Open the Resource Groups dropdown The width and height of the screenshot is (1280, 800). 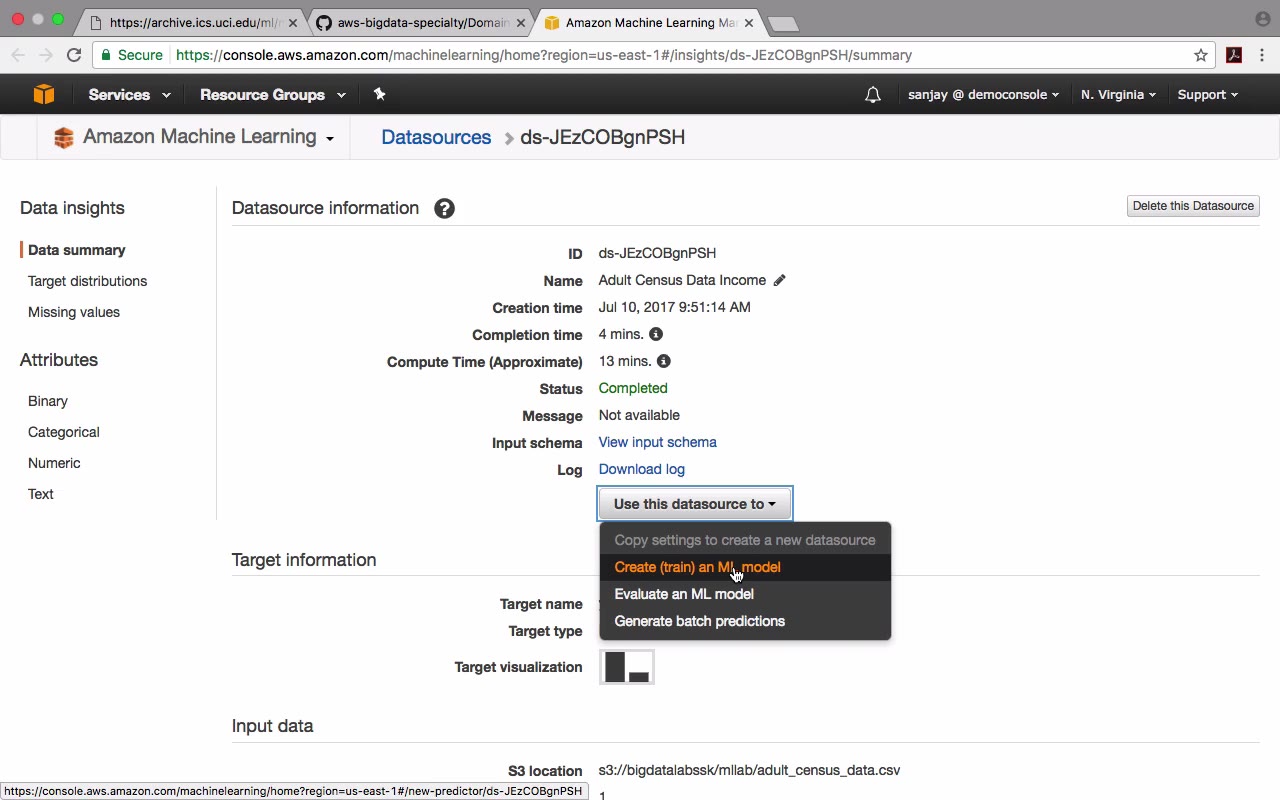click(273, 94)
